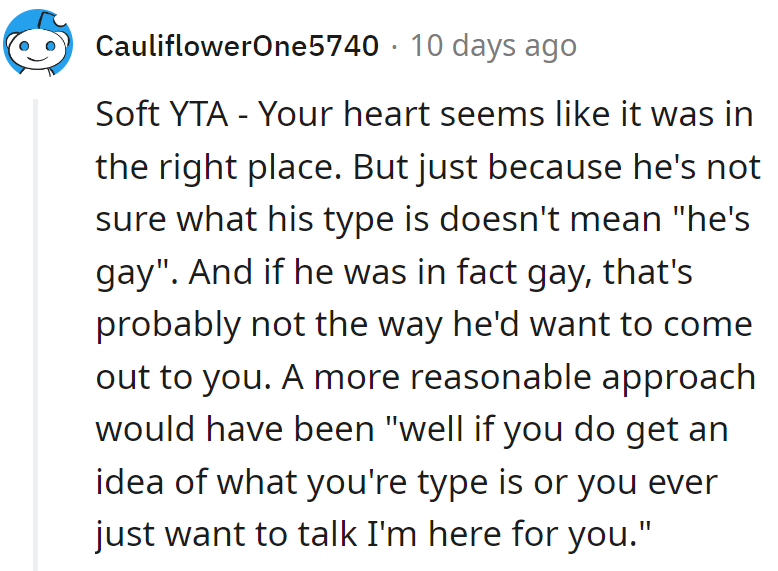
Task: Click the dot separator beside the username
Action: click(x=394, y=46)
